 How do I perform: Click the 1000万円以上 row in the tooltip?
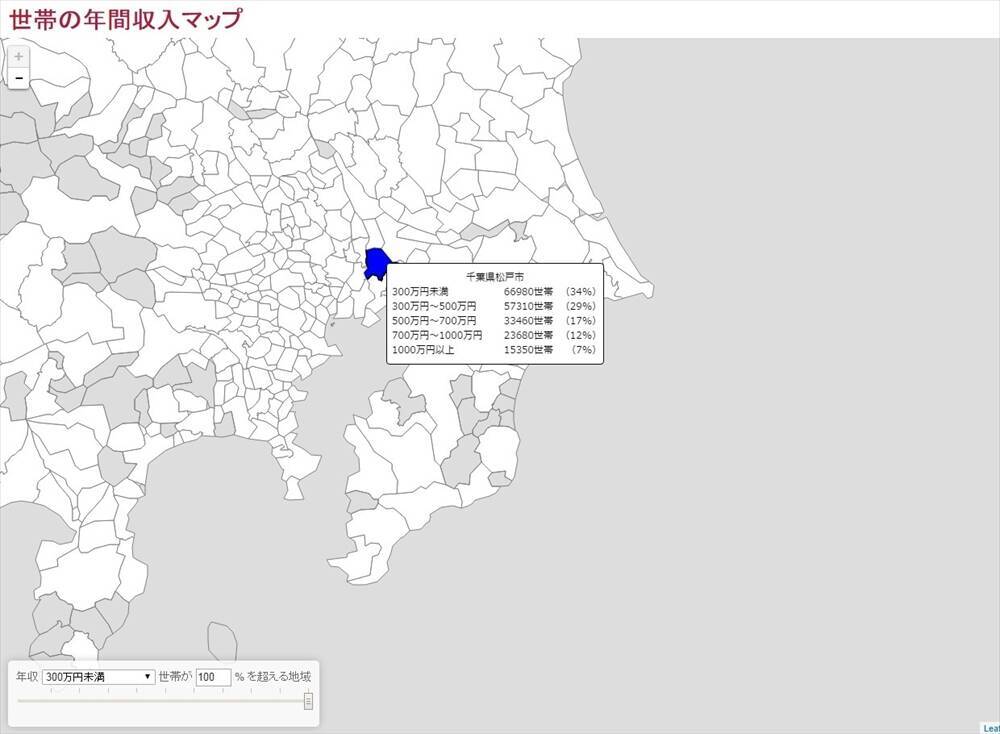[x=494, y=350]
